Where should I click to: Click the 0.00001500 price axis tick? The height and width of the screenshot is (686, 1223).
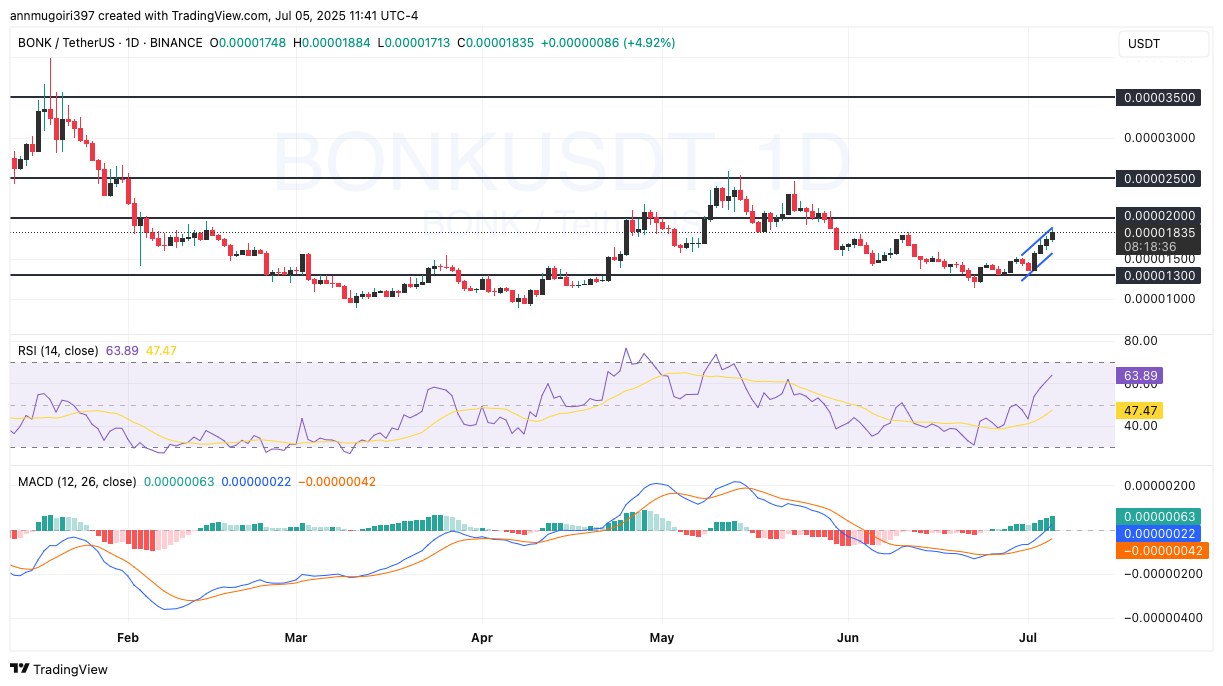[x=1160, y=258]
